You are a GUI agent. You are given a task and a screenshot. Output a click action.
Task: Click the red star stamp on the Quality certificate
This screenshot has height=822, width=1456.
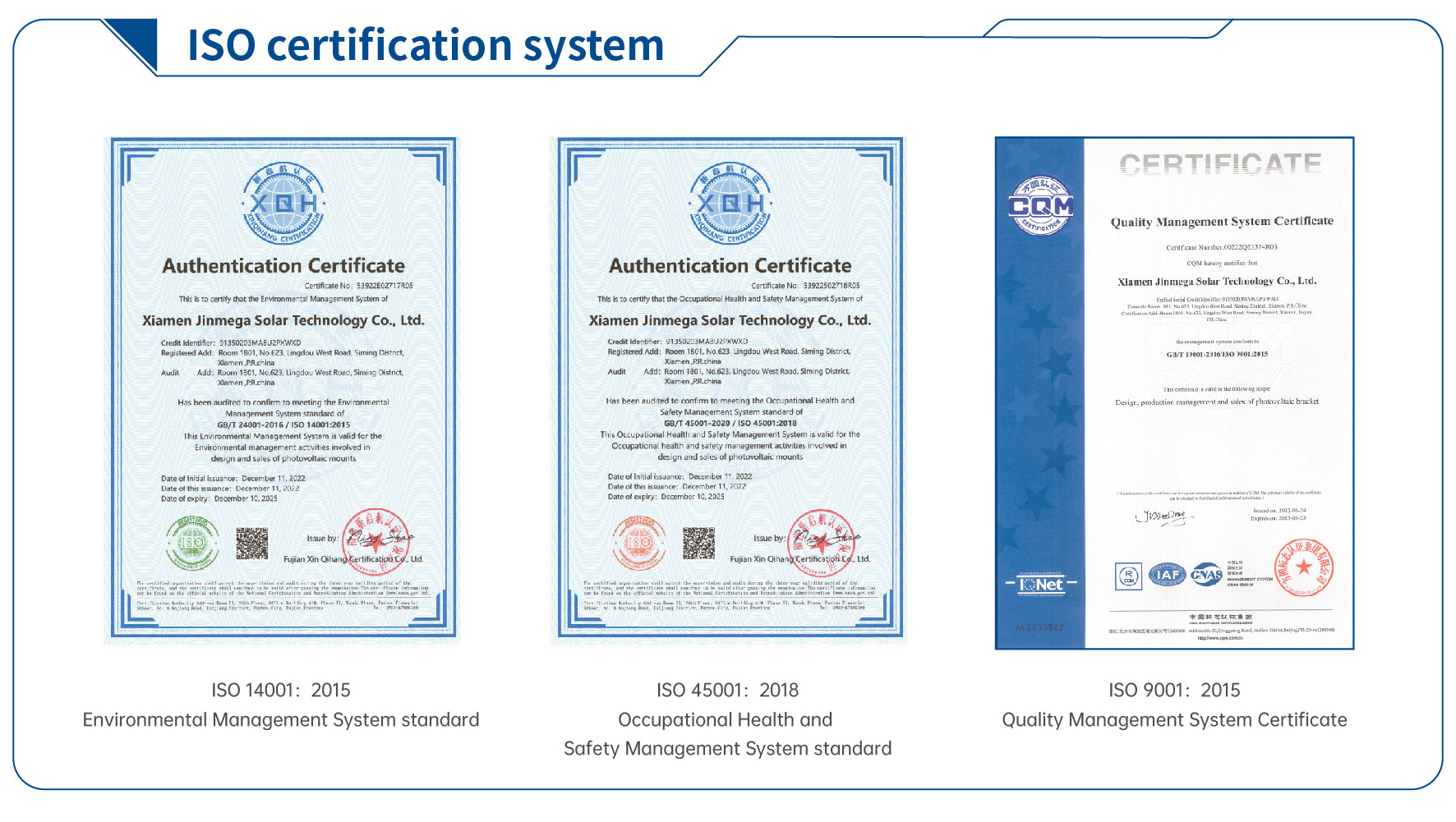pos(1303,567)
